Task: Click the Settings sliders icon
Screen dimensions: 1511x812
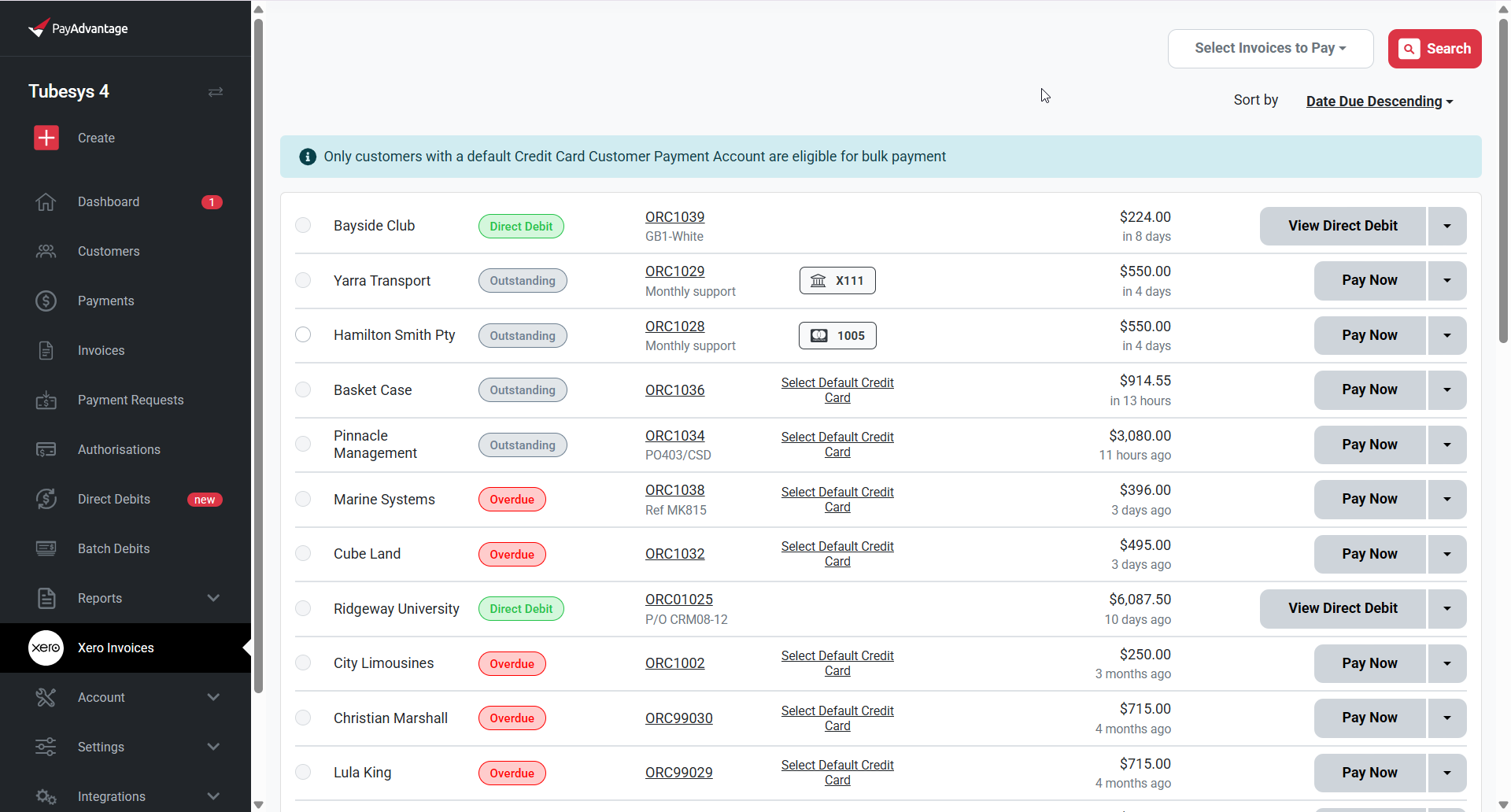Action: pos(46,747)
